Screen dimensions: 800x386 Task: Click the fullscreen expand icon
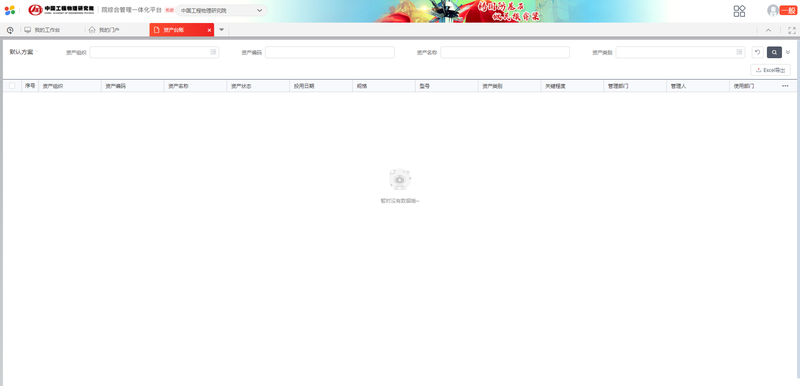(x=792, y=30)
